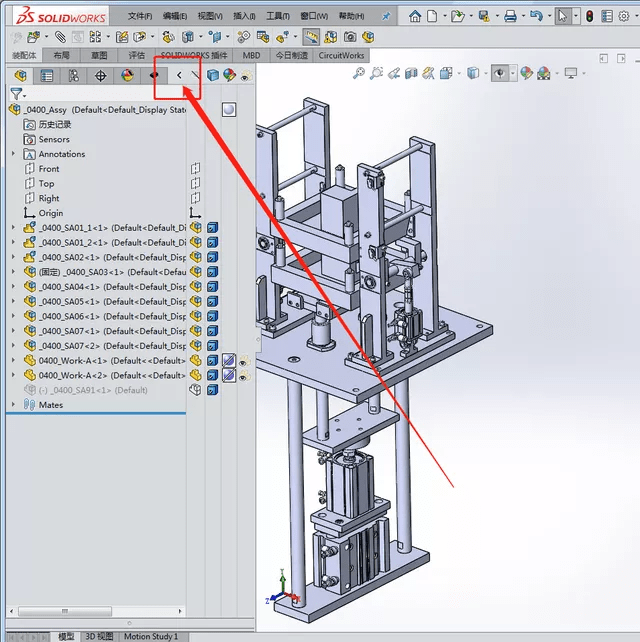Image resolution: width=640 pixels, height=642 pixels.
Task: Open the ConfigurationManager panel icon
Action: [x=73, y=75]
